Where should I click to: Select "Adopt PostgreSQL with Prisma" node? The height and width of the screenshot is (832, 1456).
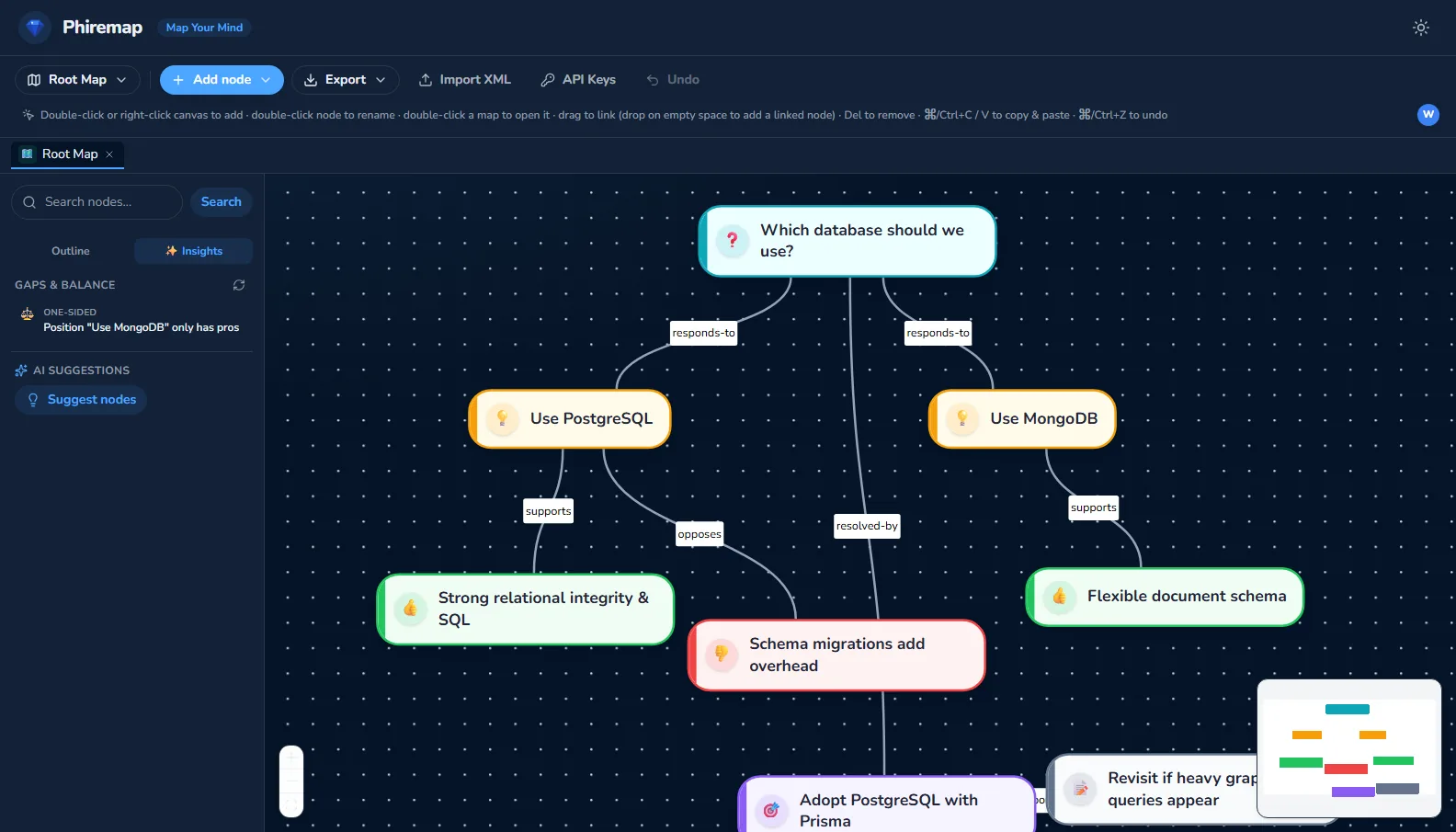pyautogui.click(x=888, y=805)
